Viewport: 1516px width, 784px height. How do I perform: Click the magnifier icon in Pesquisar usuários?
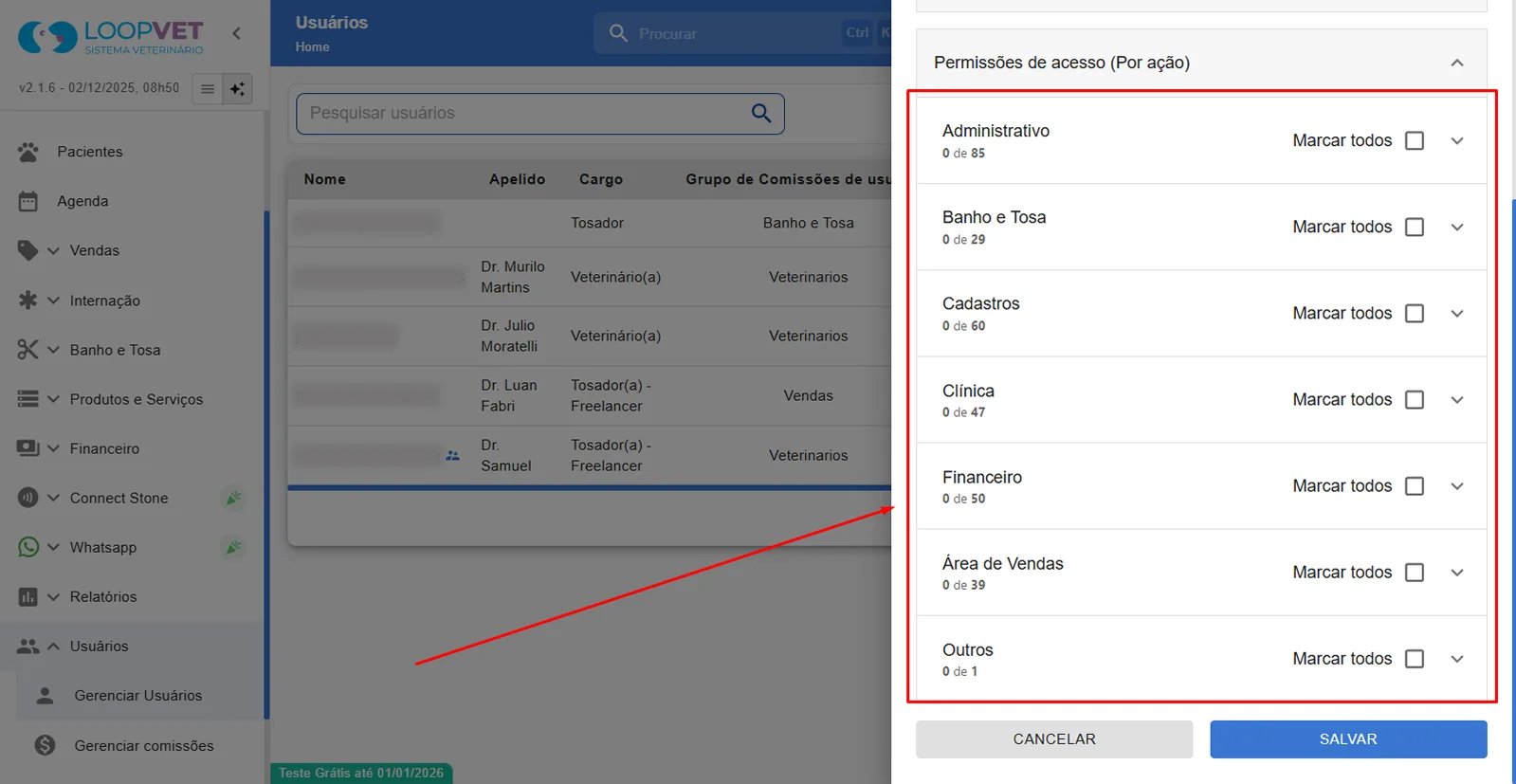[761, 114]
